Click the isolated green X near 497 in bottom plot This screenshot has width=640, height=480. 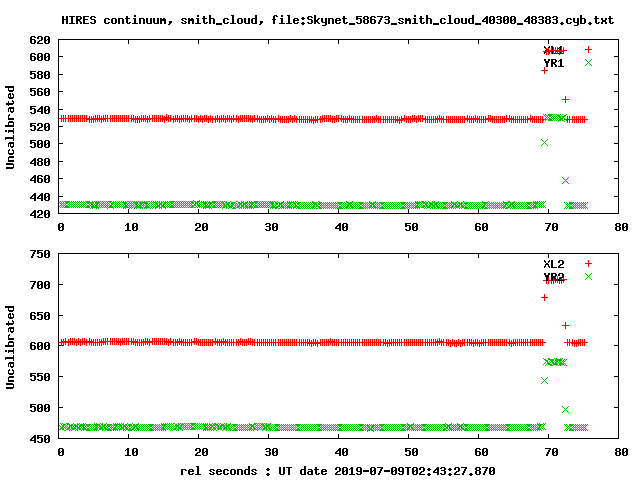pos(565,409)
